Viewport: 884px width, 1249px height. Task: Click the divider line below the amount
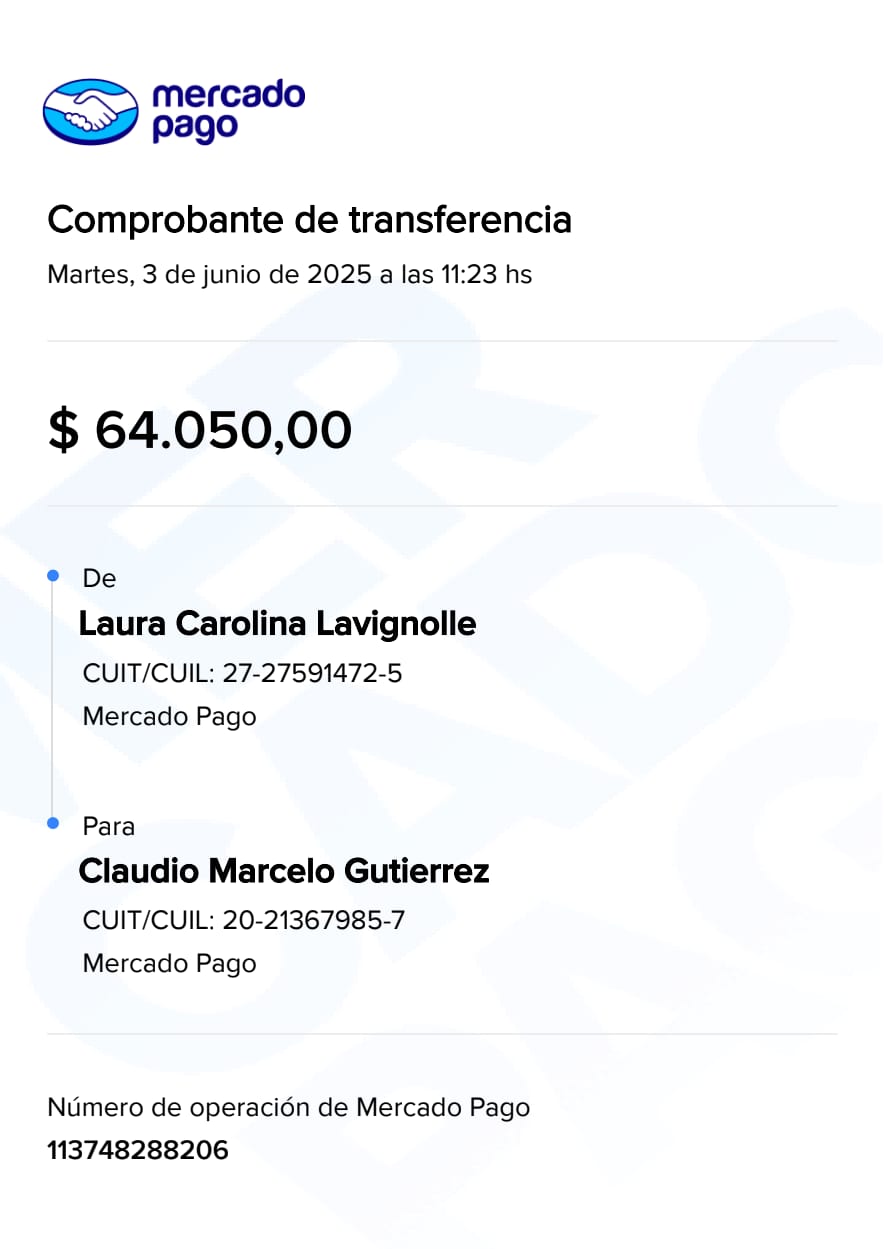(x=442, y=506)
